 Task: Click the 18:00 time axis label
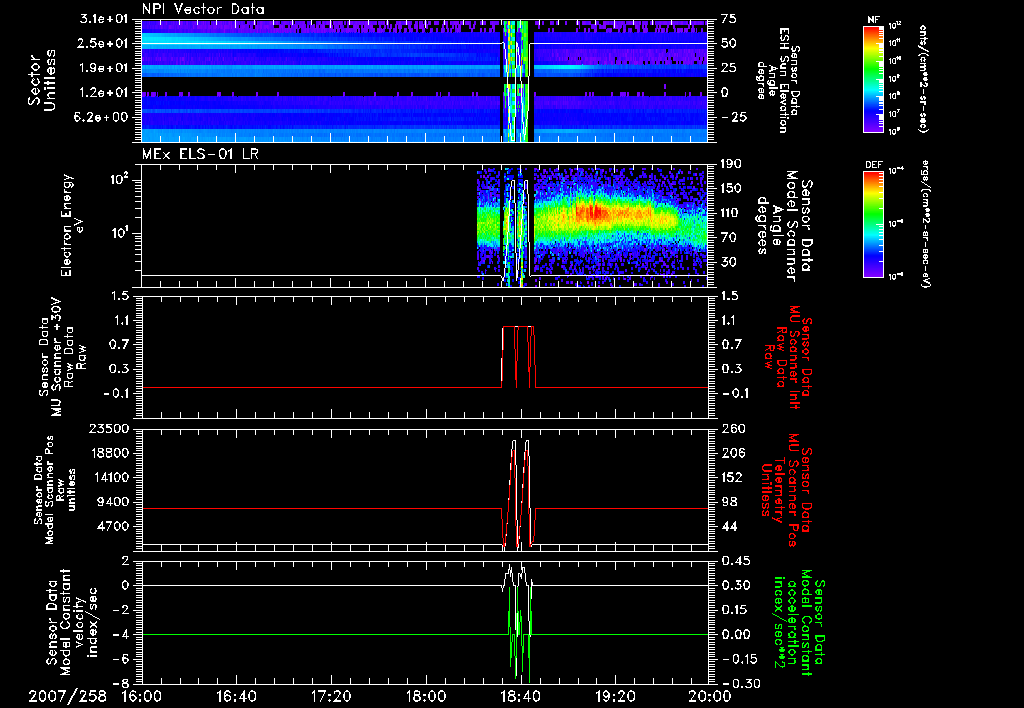click(x=426, y=696)
